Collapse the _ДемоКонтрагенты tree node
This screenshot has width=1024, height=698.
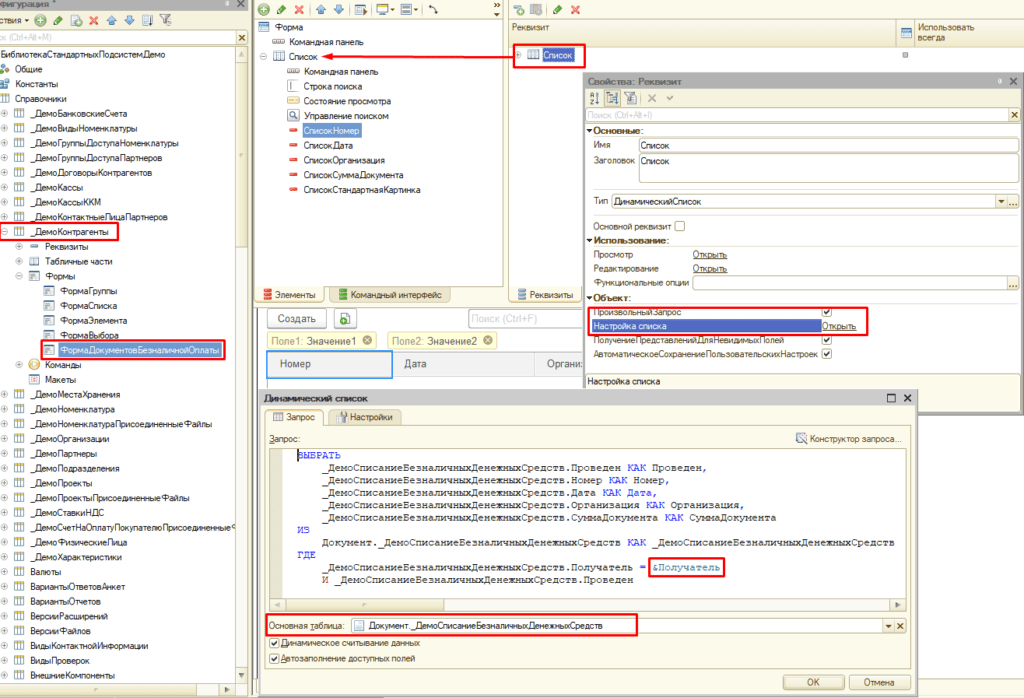coord(5,232)
